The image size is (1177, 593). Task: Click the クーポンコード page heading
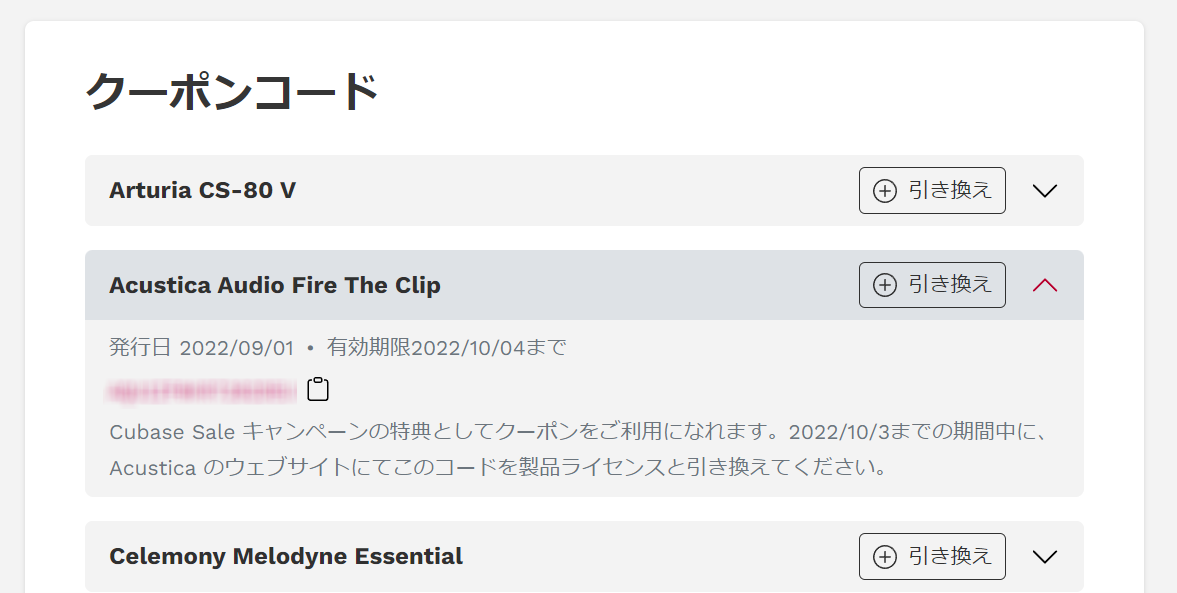coord(231,92)
